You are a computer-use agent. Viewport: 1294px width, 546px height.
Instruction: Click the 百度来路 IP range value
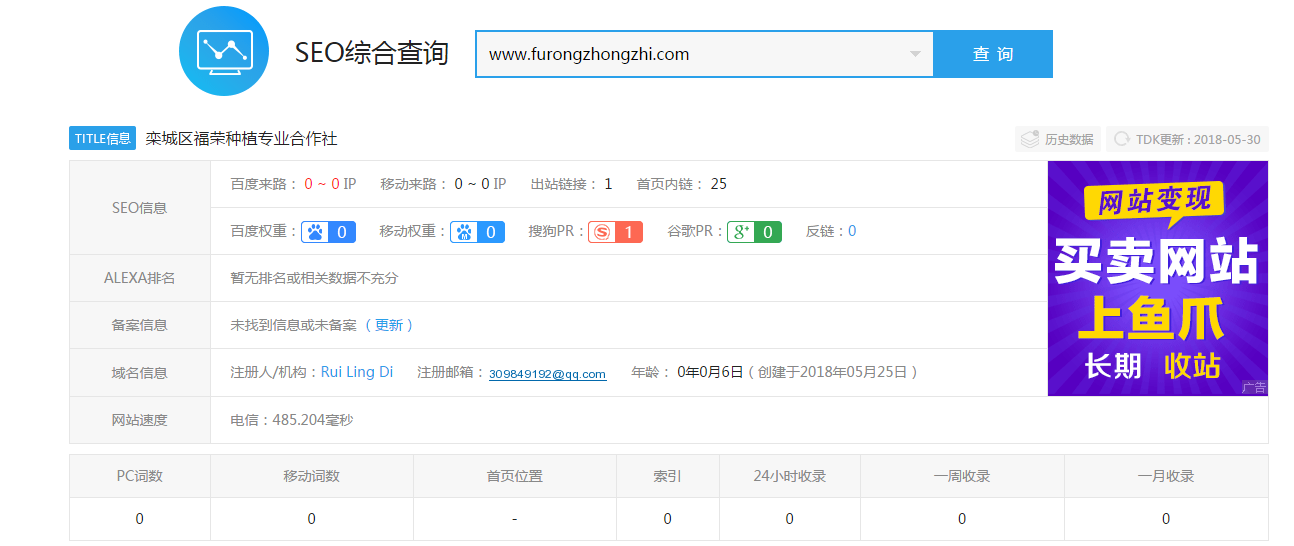coord(330,184)
